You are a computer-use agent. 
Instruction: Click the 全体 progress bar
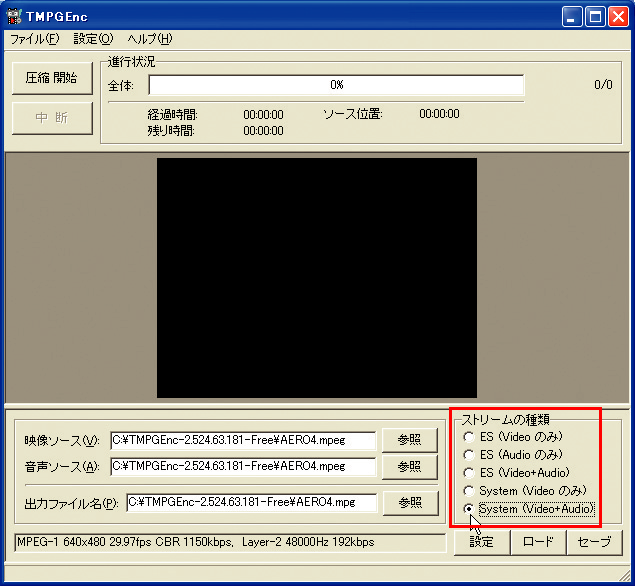tap(337, 85)
